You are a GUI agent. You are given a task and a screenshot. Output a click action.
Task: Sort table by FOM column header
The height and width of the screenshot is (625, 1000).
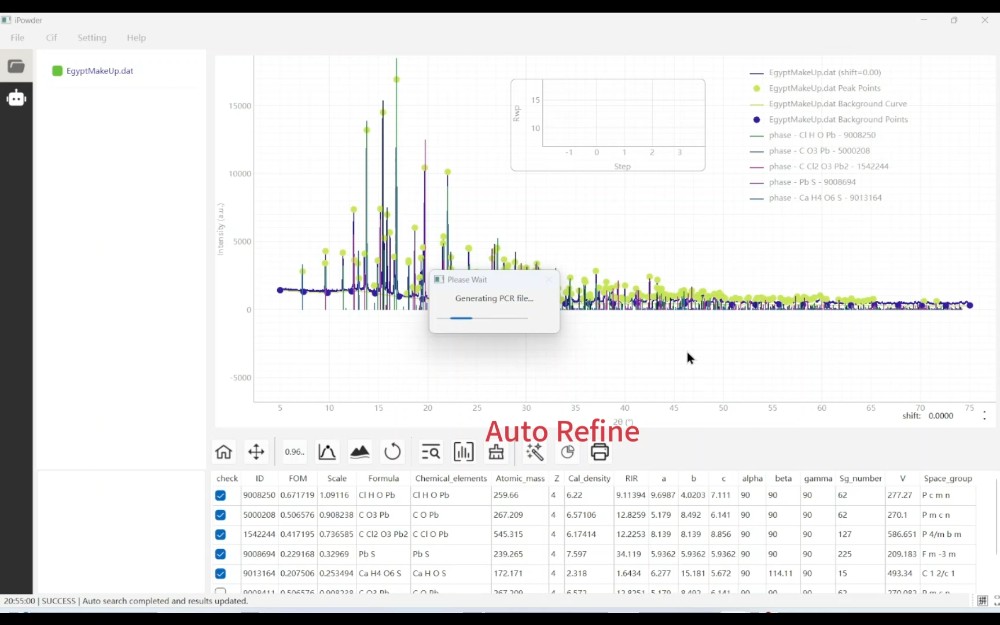298,478
